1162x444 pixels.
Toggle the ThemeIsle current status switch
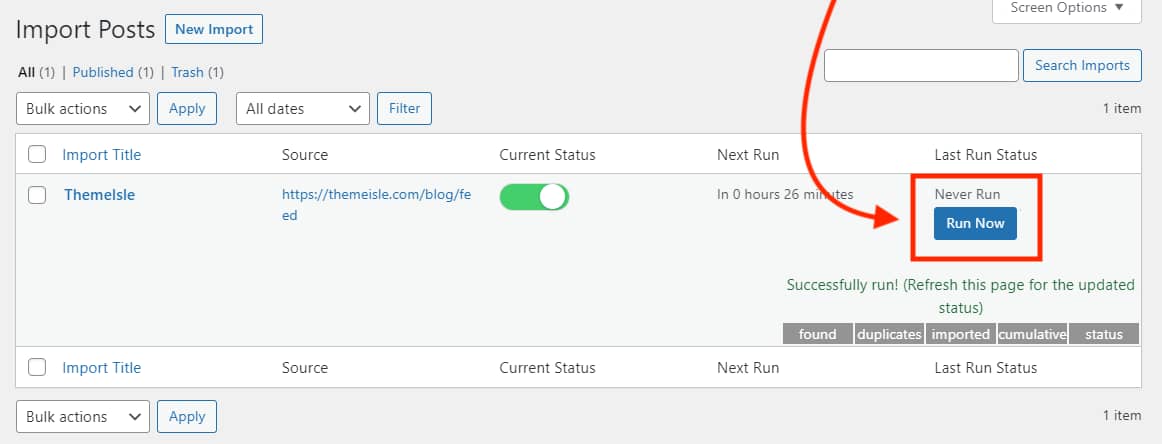[x=534, y=196]
